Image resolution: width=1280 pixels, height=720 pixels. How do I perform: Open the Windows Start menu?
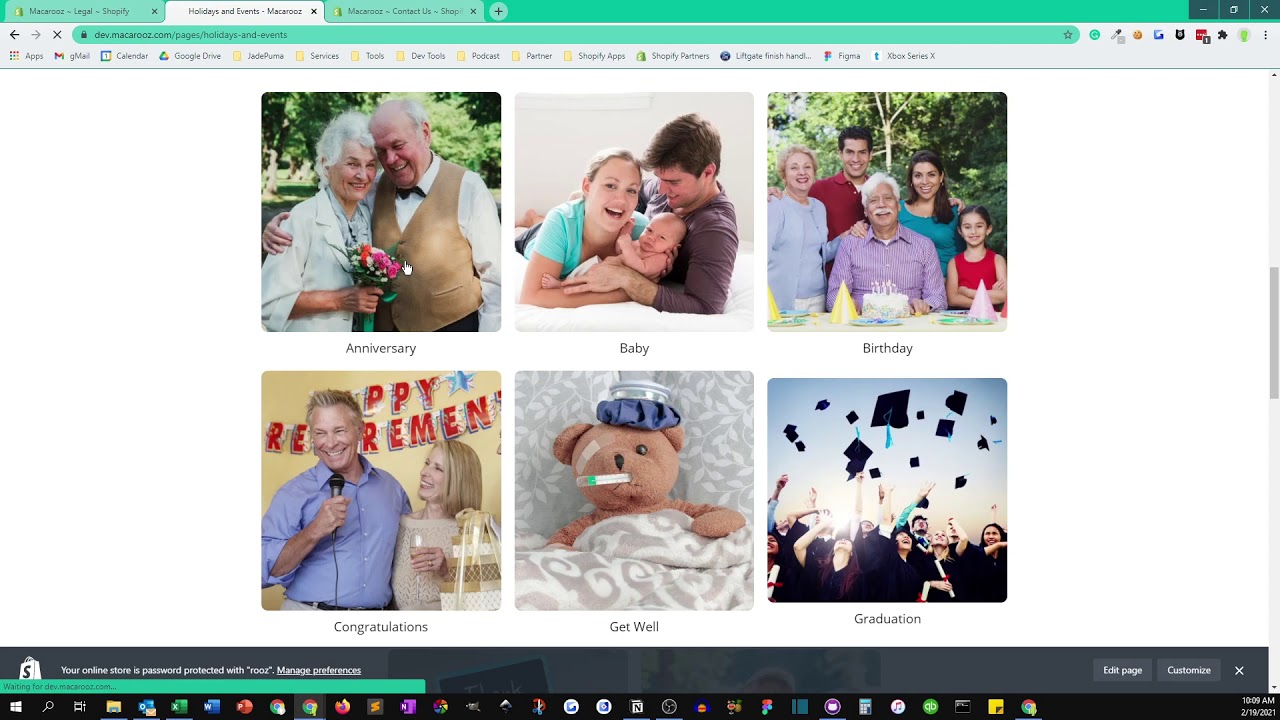pyautogui.click(x=16, y=707)
